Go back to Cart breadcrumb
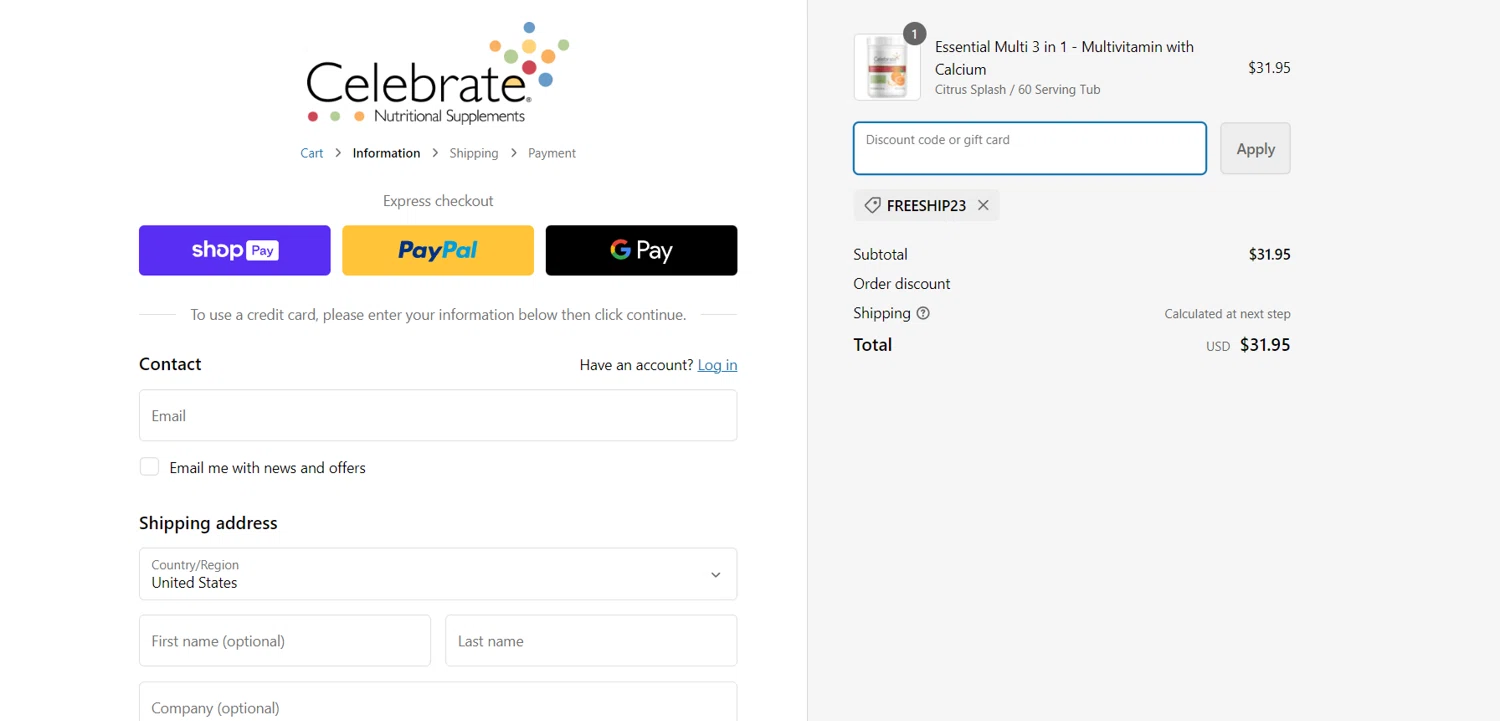1500x721 pixels. click(x=312, y=153)
